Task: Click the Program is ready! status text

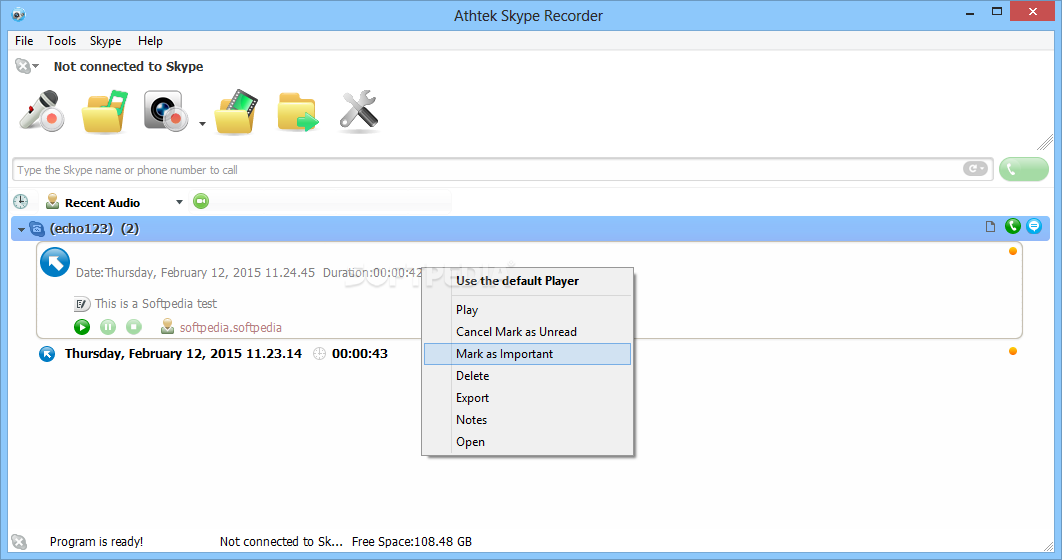Action: click(x=96, y=542)
